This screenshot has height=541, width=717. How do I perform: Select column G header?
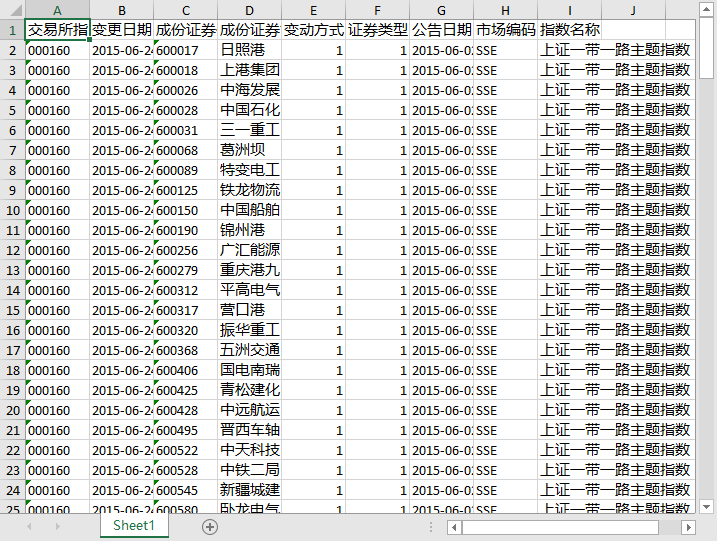tap(442, 10)
